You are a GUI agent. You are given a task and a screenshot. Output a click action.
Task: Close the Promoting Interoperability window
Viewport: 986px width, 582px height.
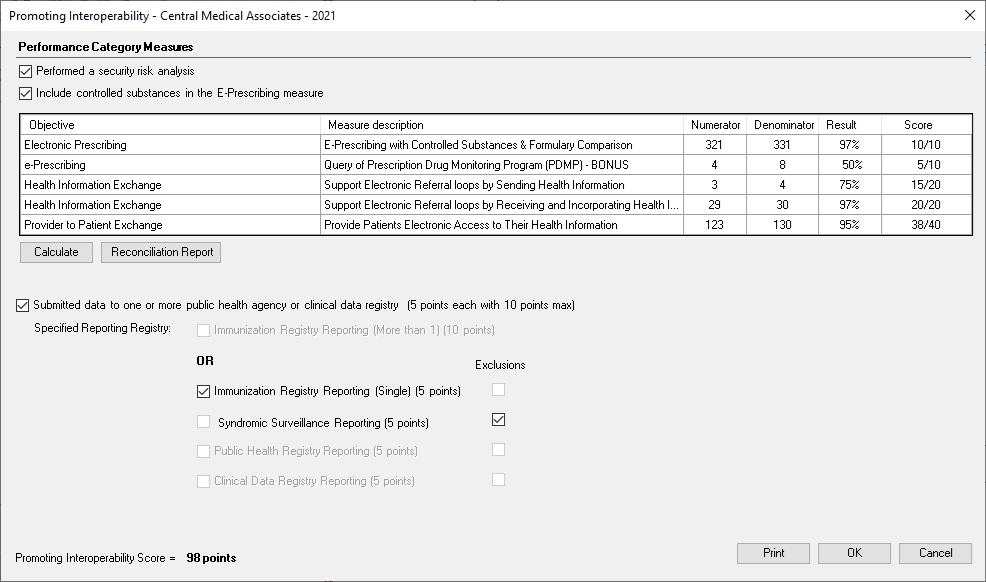click(x=970, y=15)
